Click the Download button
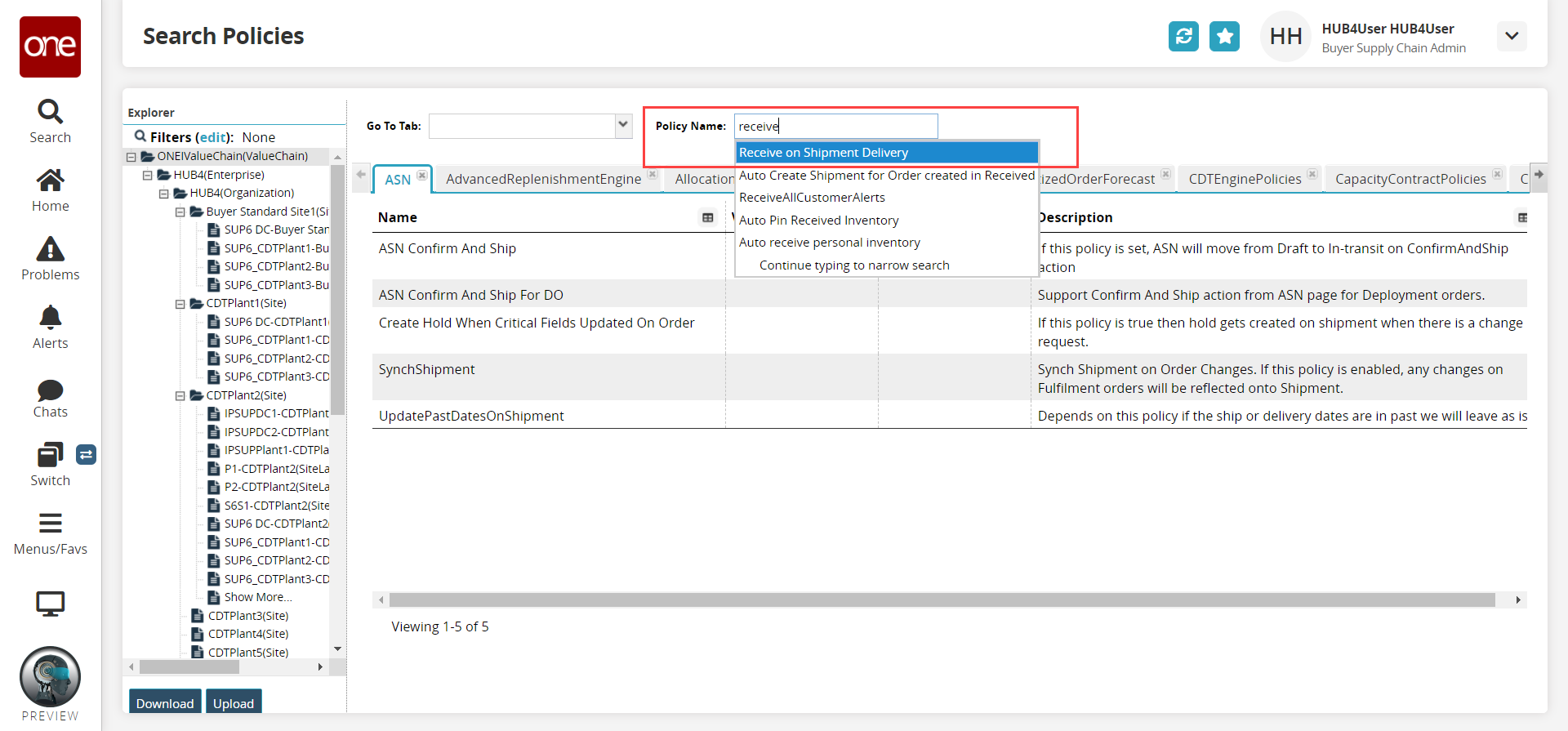 point(165,703)
